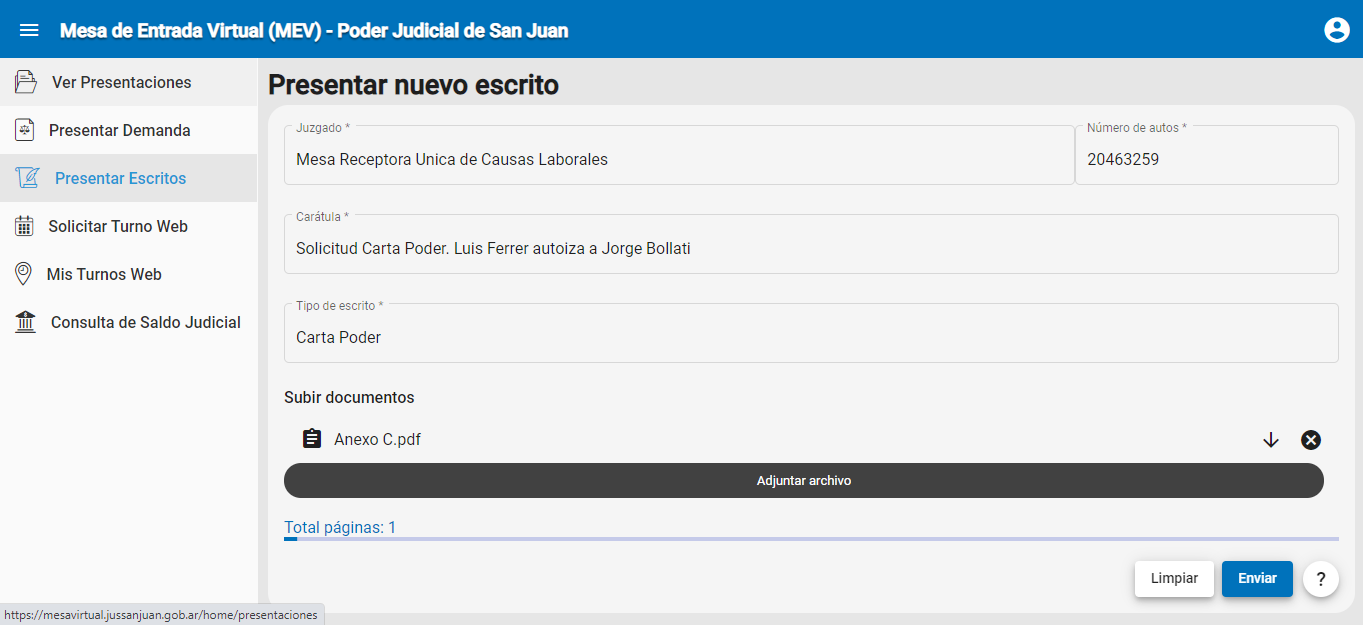This screenshot has width=1363, height=625.
Task: Click the Limpiar button
Action: coord(1174,578)
